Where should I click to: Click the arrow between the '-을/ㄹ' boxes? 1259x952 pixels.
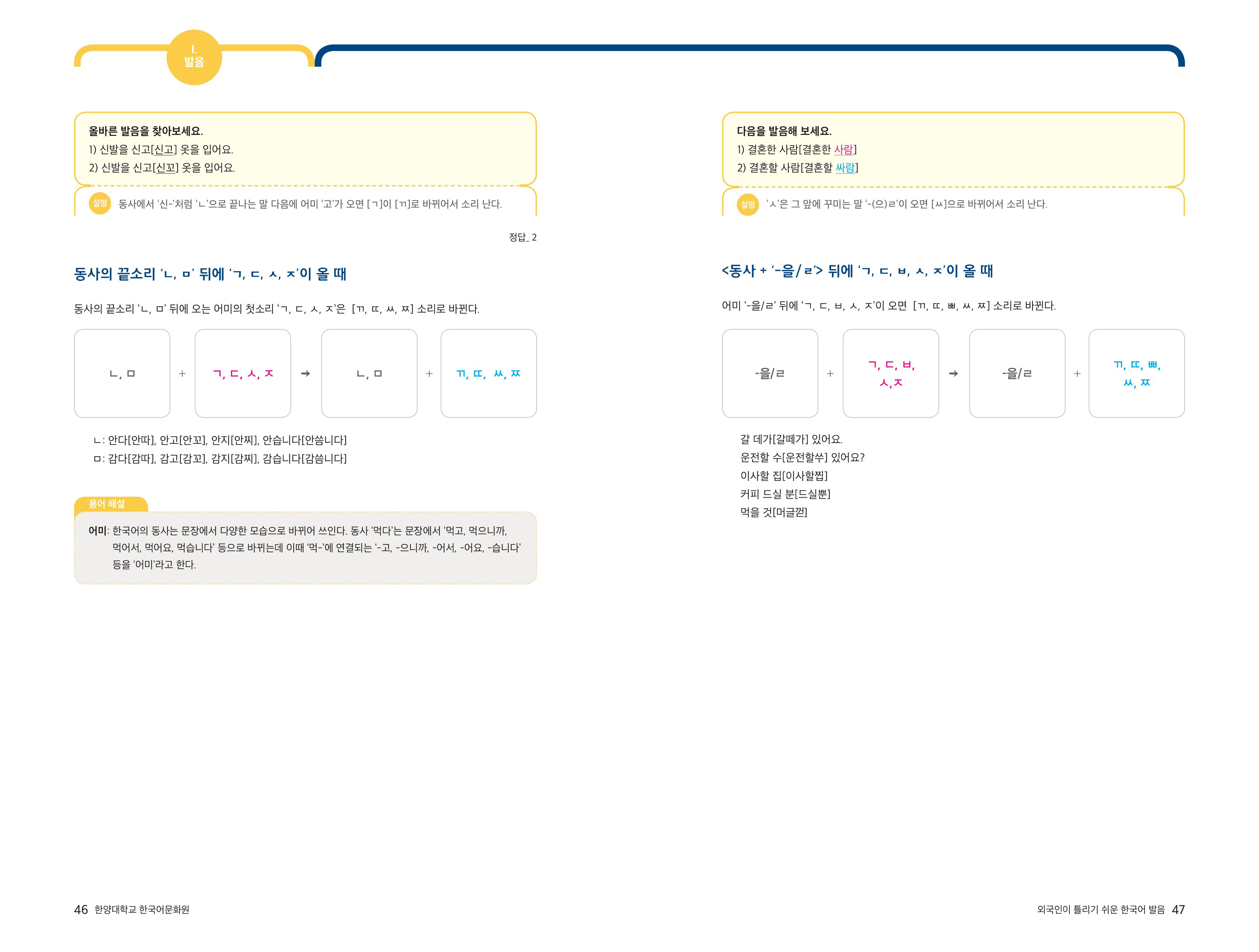[953, 373]
